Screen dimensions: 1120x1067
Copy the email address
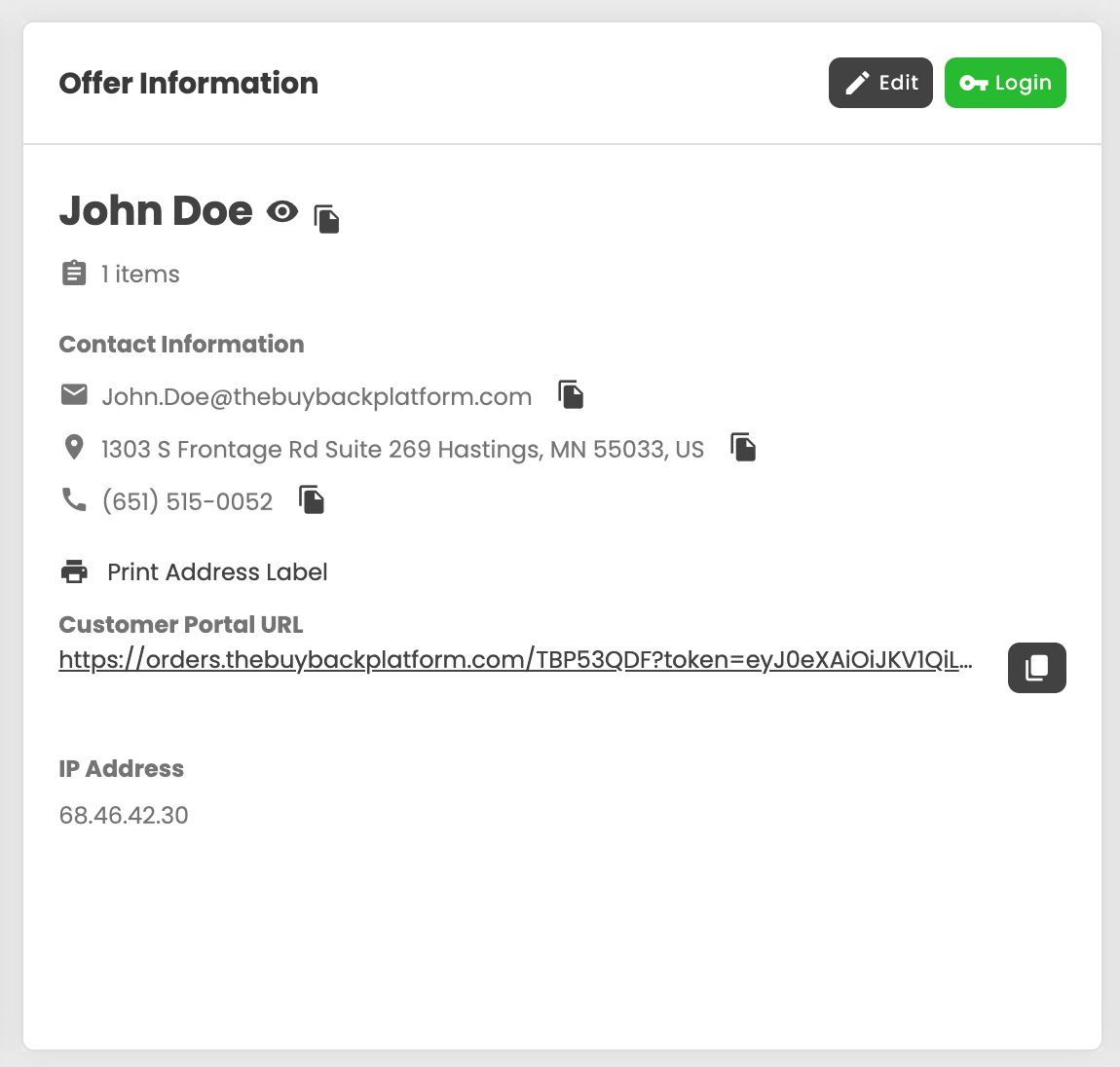(571, 395)
